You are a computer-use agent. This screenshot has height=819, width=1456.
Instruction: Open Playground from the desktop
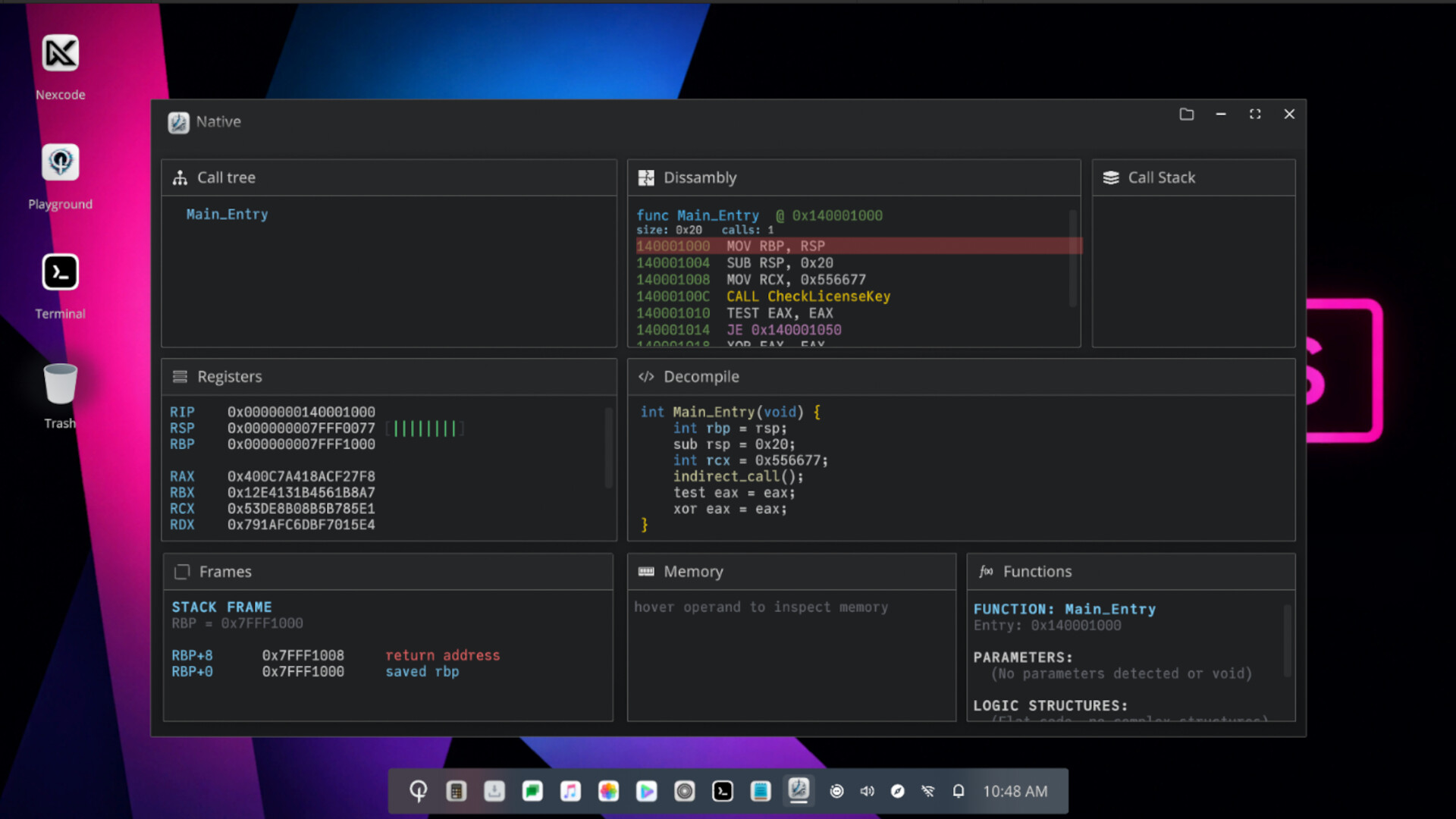point(61,162)
